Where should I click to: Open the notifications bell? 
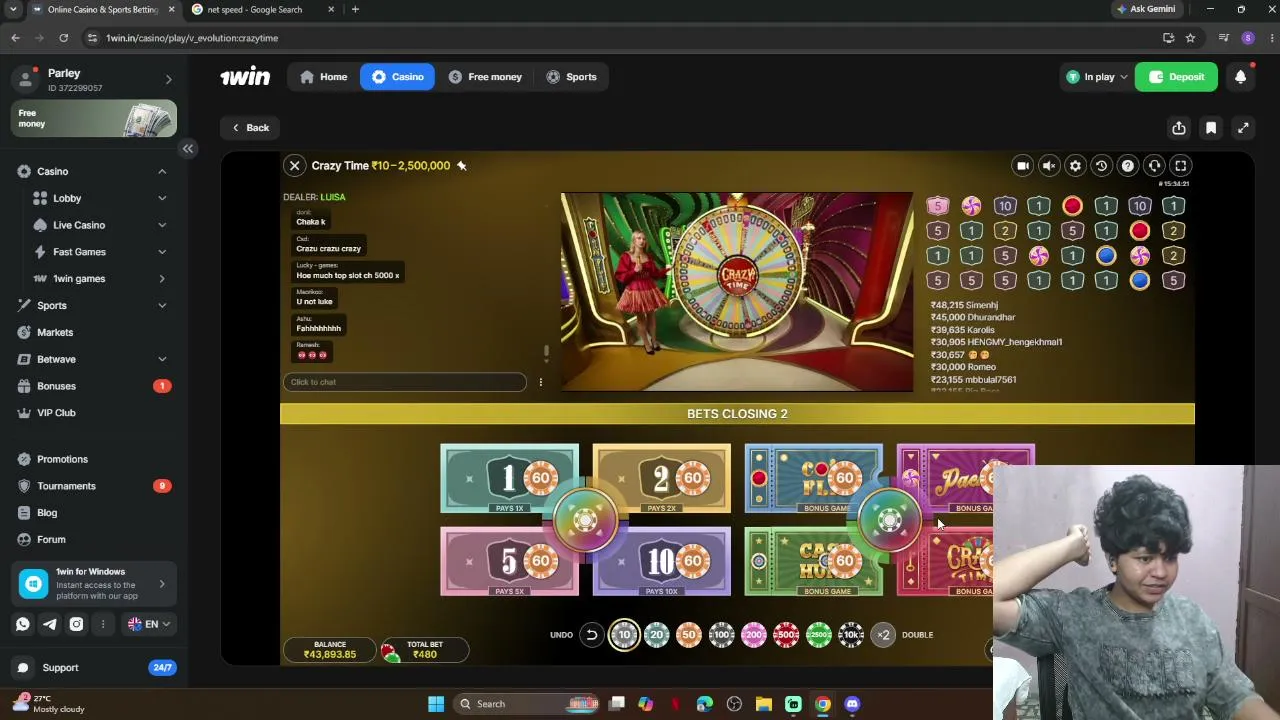(x=1240, y=77)
